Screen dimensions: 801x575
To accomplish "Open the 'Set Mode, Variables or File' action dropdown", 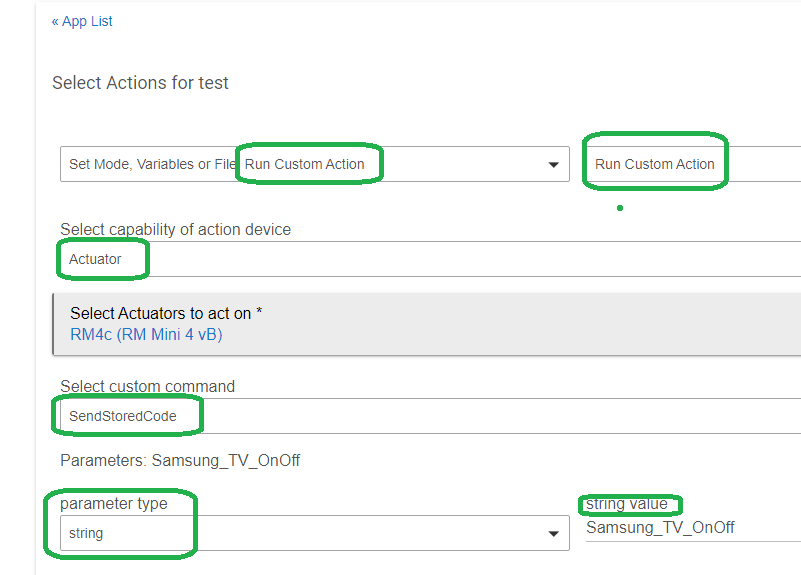I will point(150,164).
